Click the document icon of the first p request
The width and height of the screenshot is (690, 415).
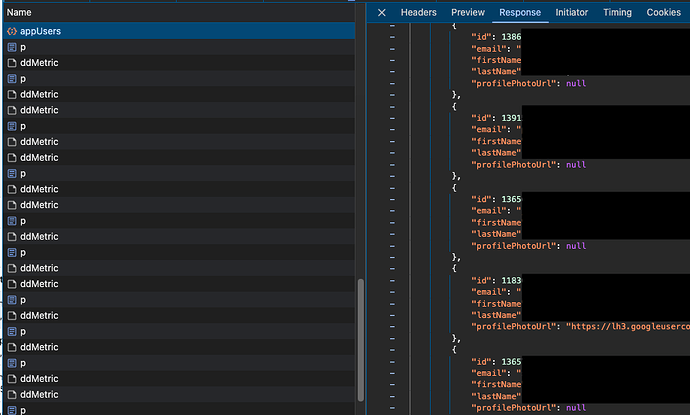pyautogui.click(x=12, y=47)
